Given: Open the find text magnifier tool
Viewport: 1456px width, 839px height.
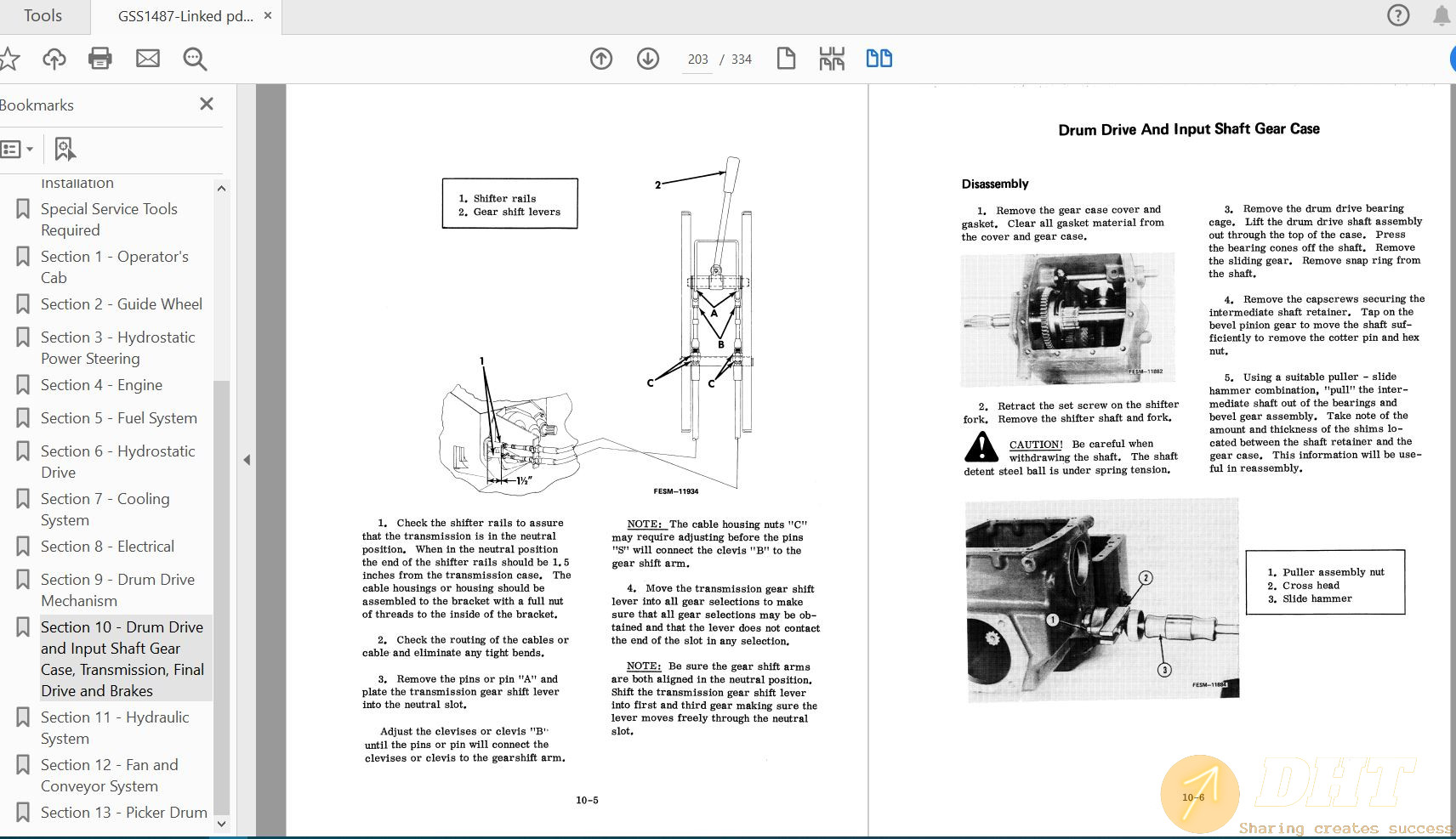Looking at the screenshot, I should pos(195,59).
